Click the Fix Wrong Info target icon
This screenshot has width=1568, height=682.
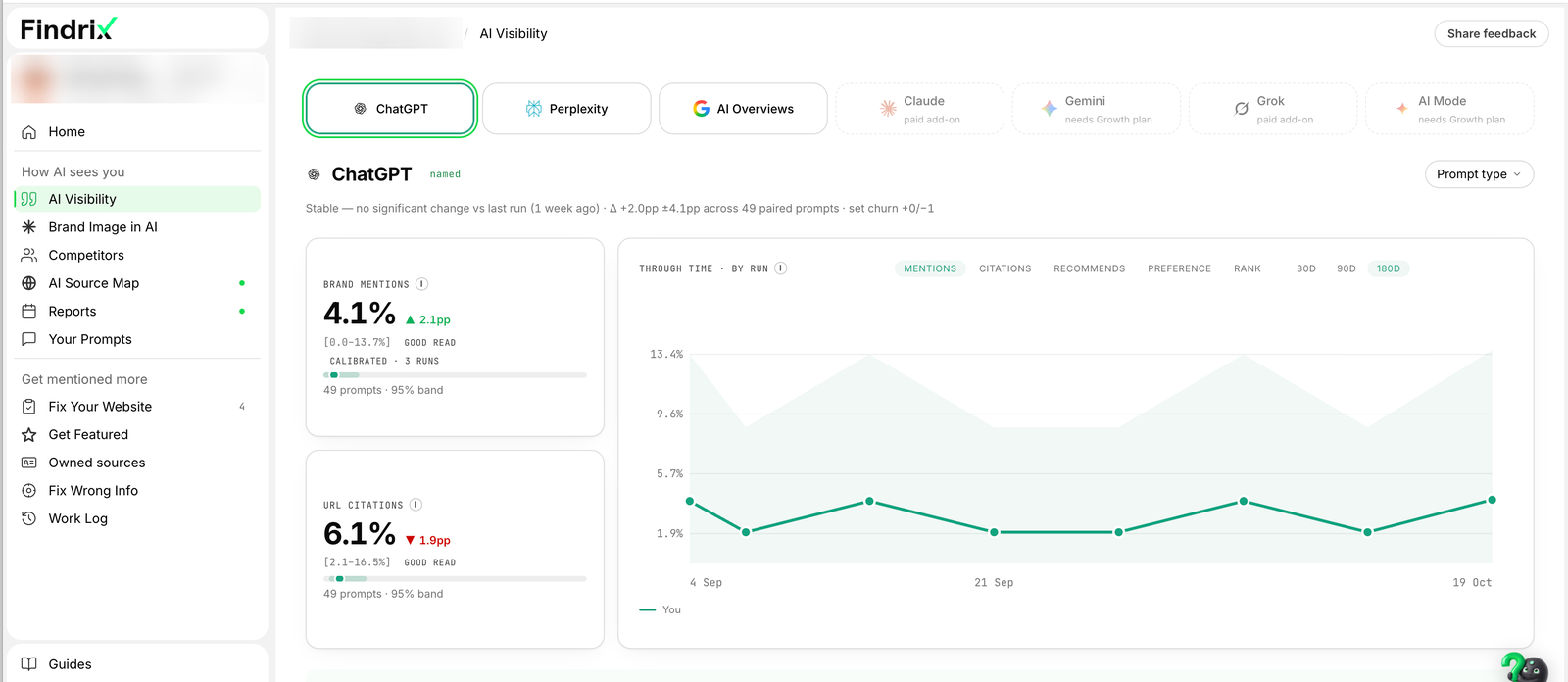point(29,491)
